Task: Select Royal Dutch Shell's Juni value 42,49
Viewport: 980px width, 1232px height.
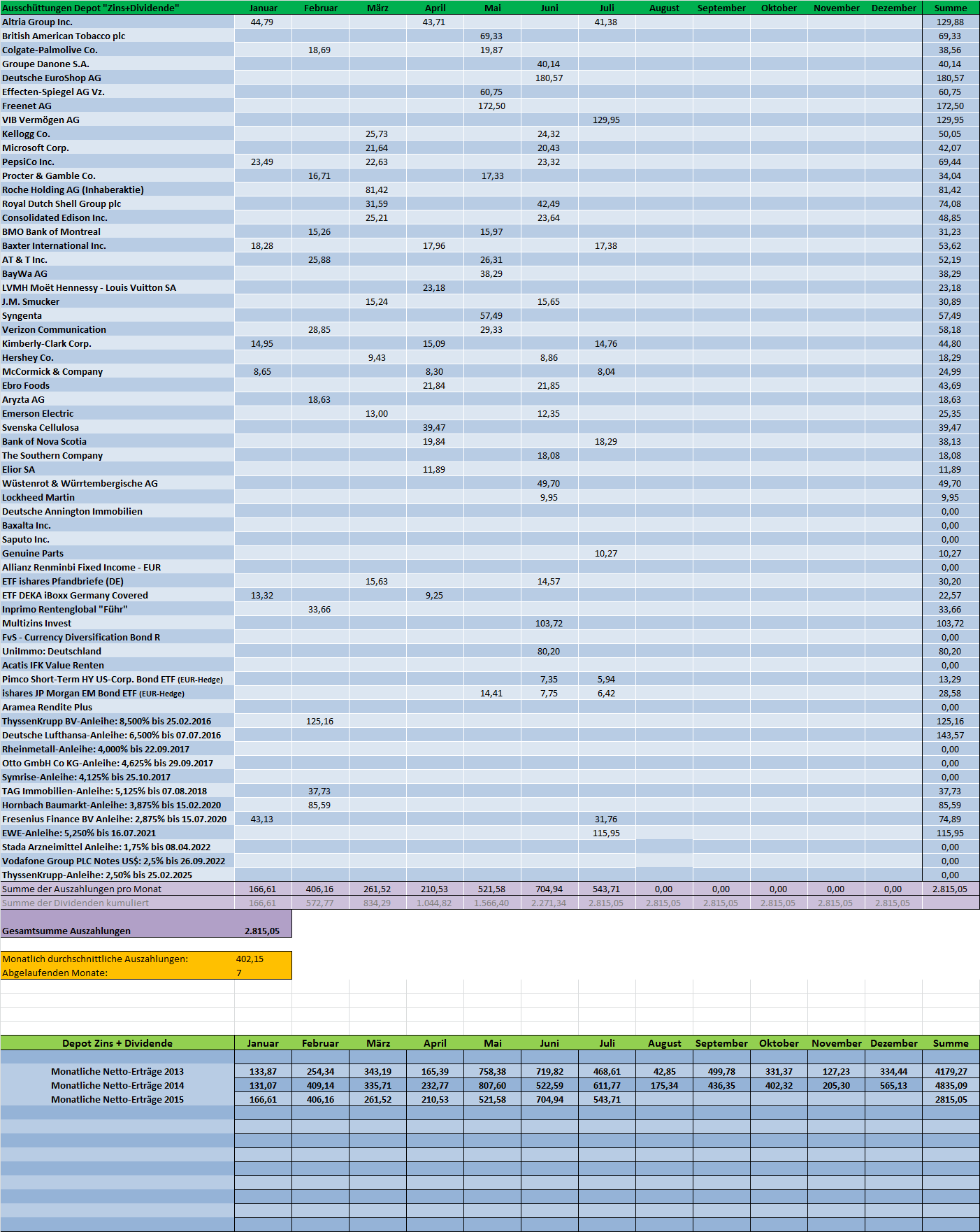Action: click(x=549, y=203)
